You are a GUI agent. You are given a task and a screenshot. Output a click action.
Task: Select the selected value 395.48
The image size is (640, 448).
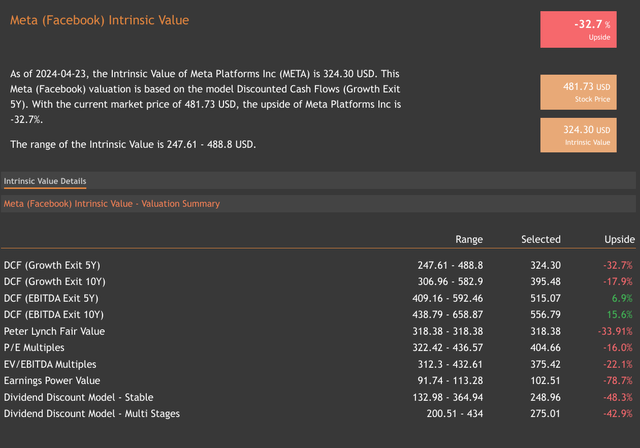click(x=546, y=282)
